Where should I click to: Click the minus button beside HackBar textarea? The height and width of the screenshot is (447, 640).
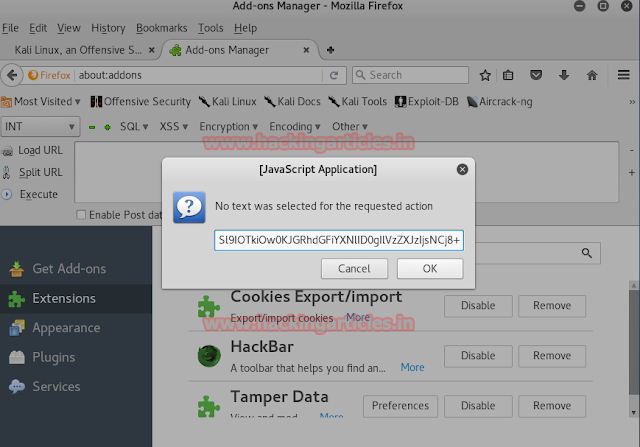click(x=631, y=150)
